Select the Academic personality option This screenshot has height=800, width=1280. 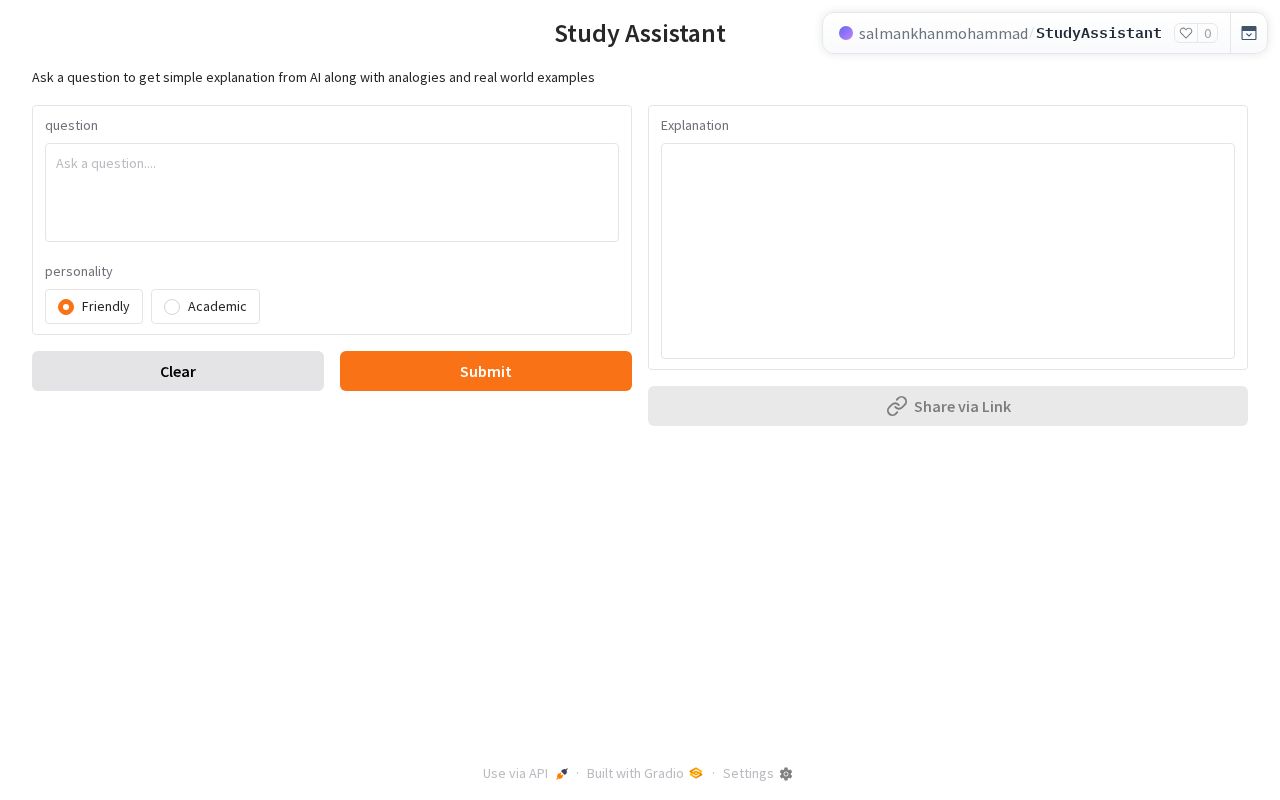click(x=205, y=307)
